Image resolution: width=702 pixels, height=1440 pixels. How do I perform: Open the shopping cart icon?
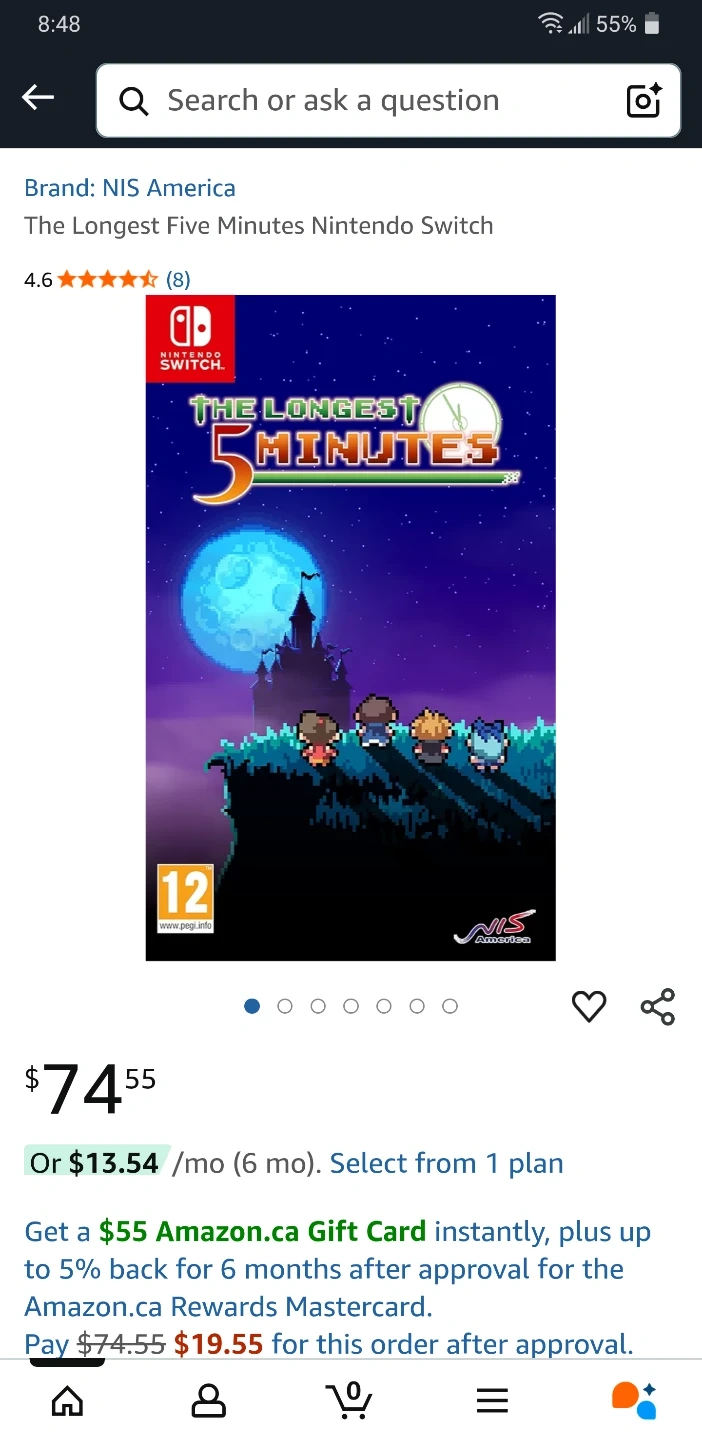pos(350,1401)
